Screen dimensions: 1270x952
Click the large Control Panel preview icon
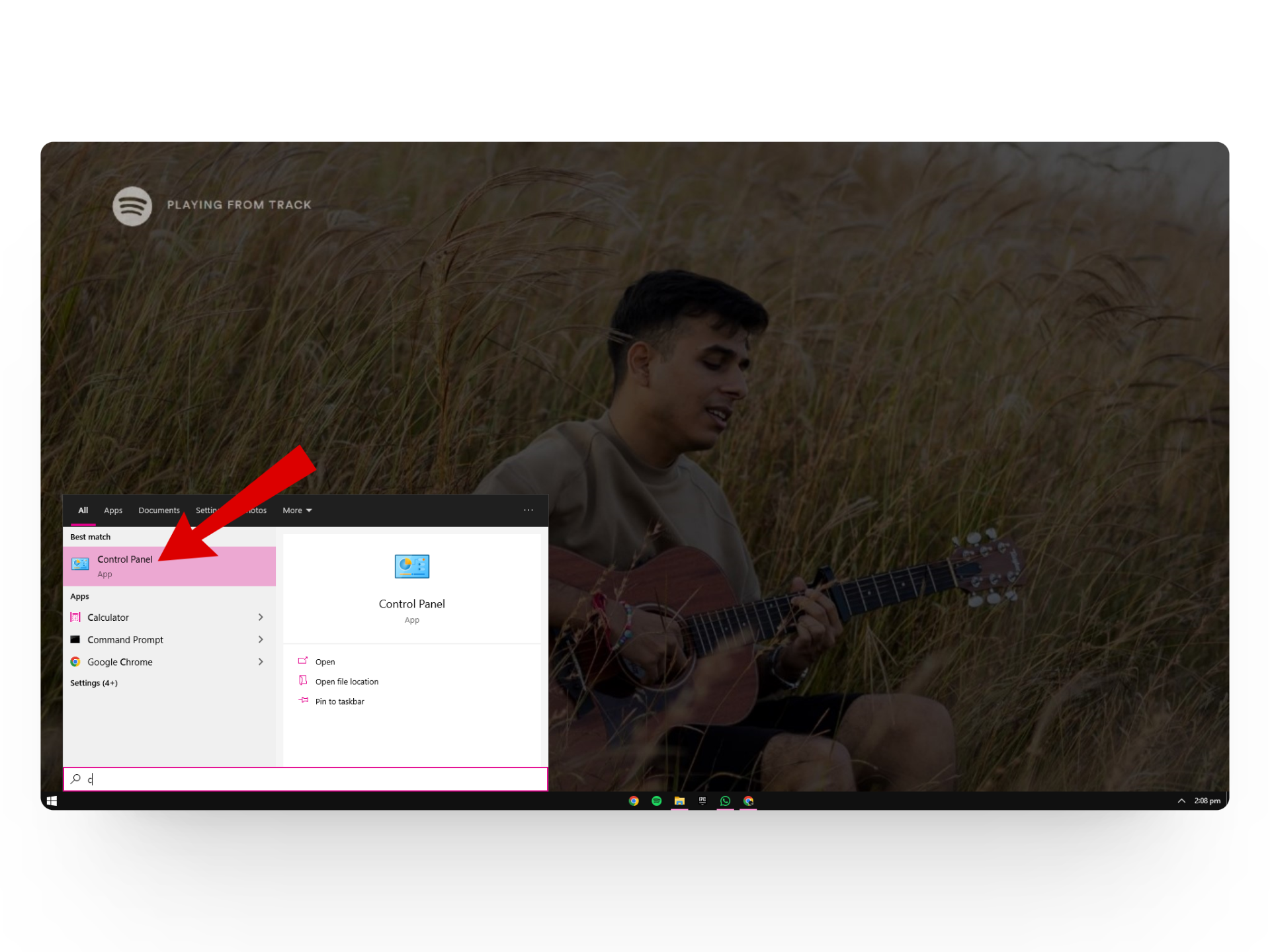pyautogui.click(x=411, y=567)
